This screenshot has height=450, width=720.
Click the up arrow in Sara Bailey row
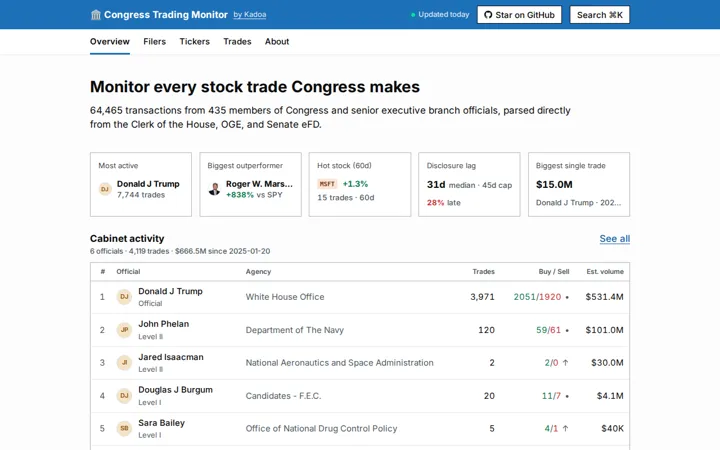click(x=566, y=428)
